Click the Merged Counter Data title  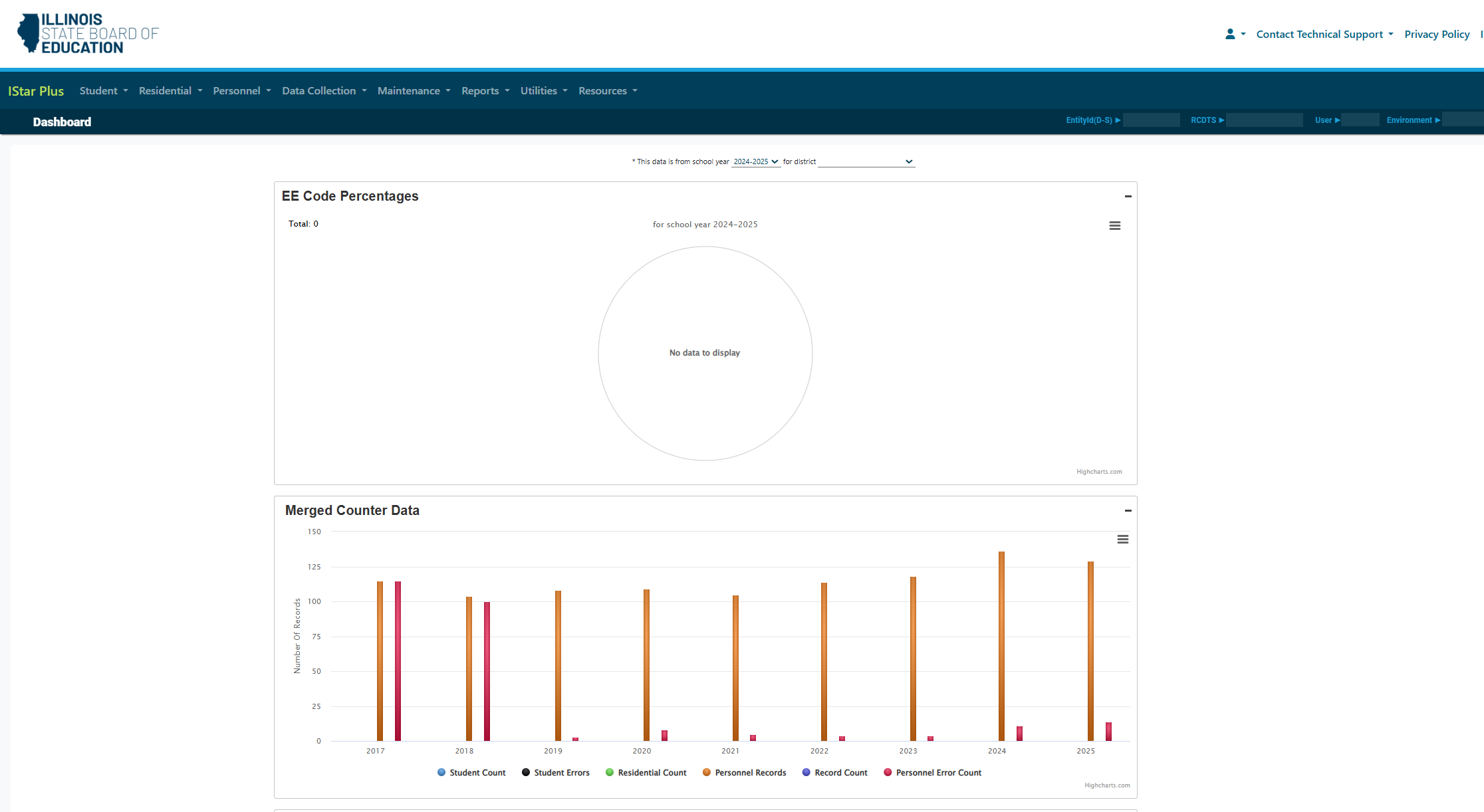tap(352, 510)
